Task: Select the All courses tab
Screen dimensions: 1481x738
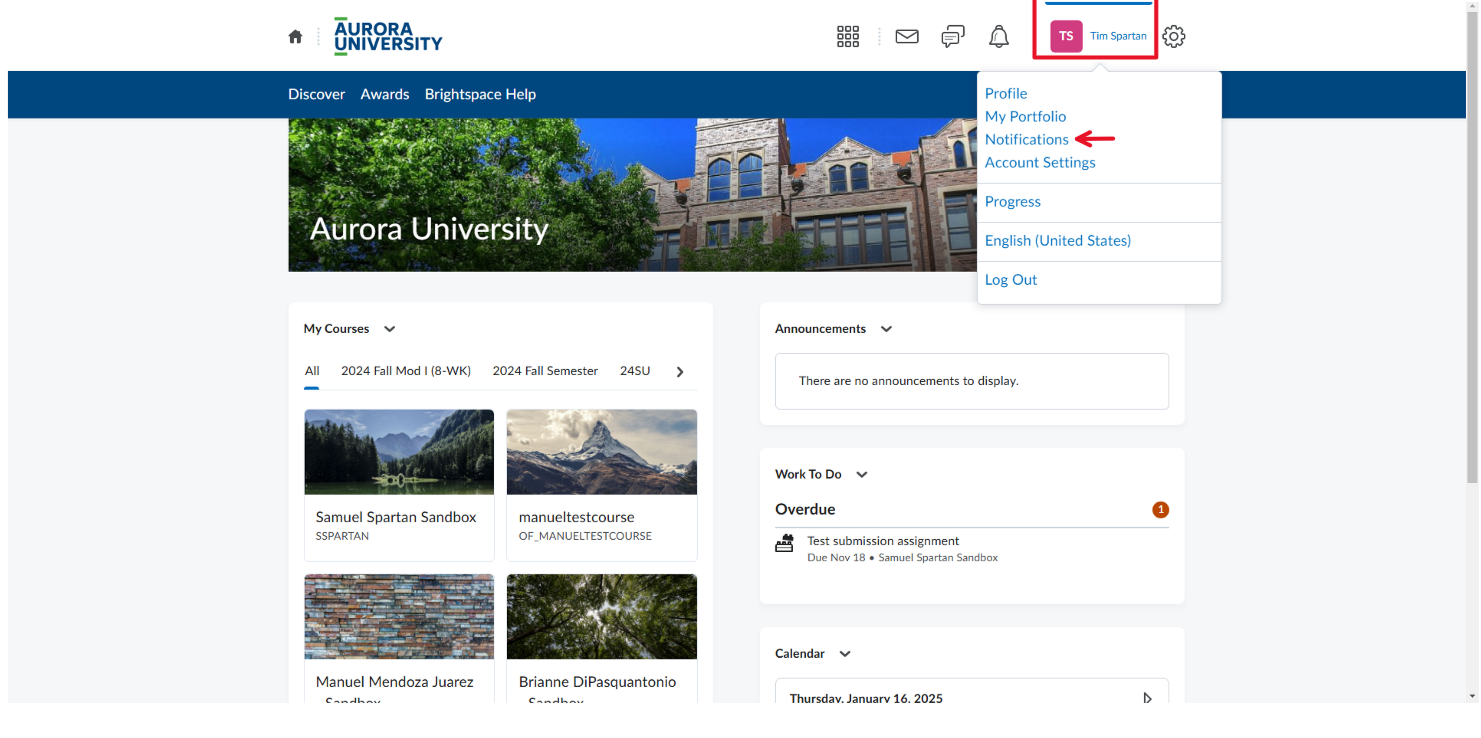Action: [312, 371]
